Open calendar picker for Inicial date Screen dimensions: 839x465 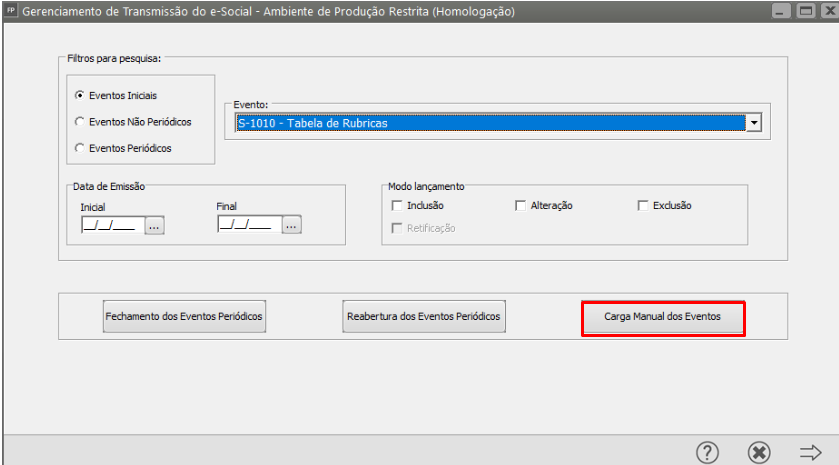pyautogui.click(x=153, y=225)
